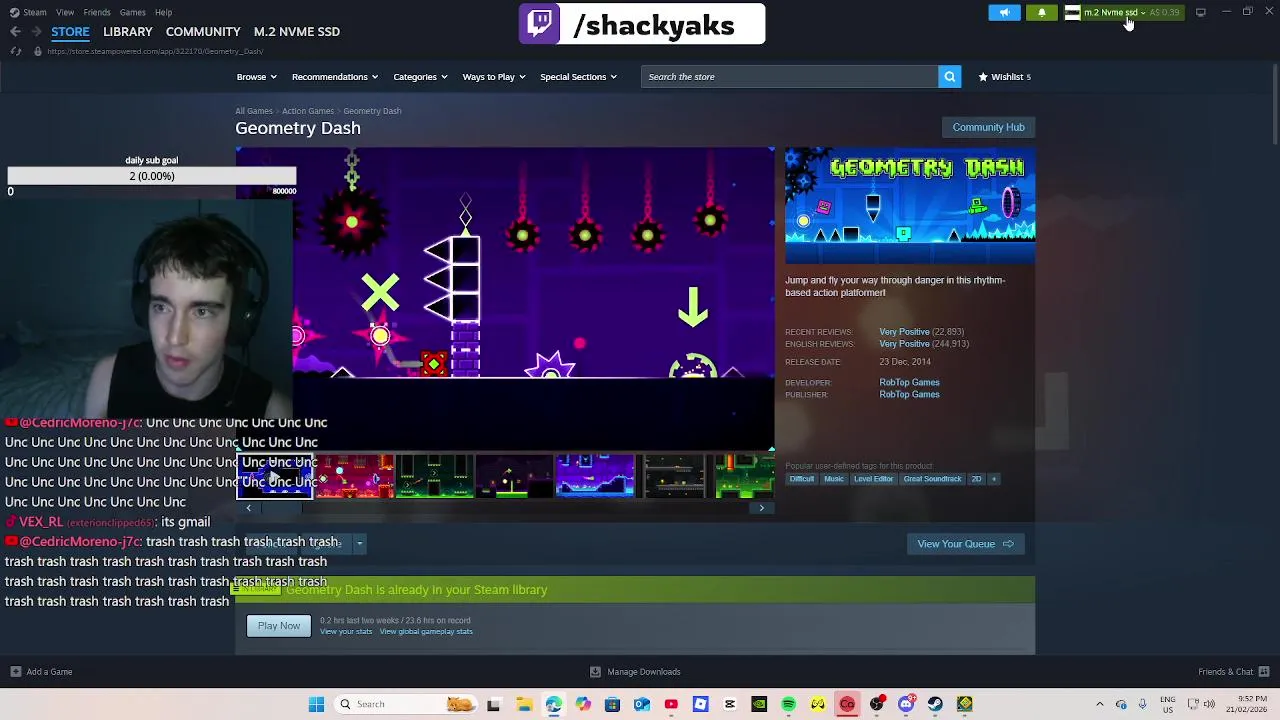Expand the dropdown arrow beside Ignore button

[359, 544]
